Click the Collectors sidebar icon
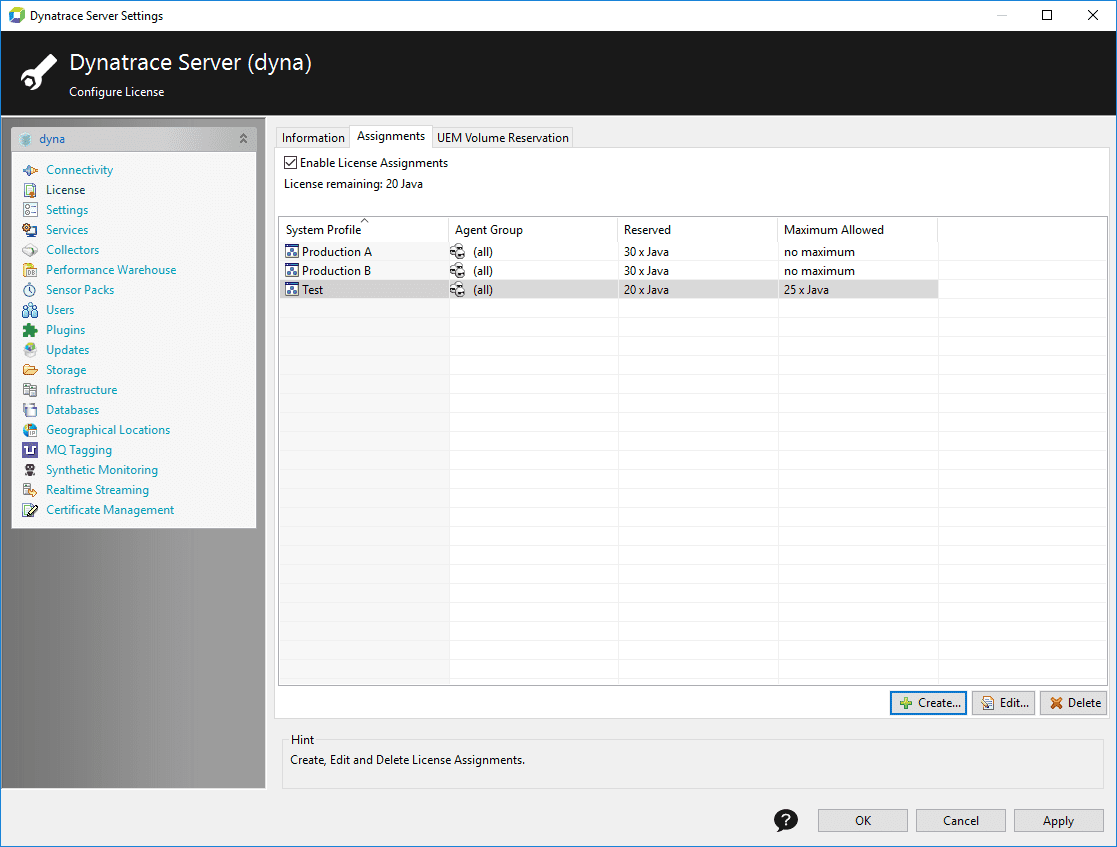 30,250
